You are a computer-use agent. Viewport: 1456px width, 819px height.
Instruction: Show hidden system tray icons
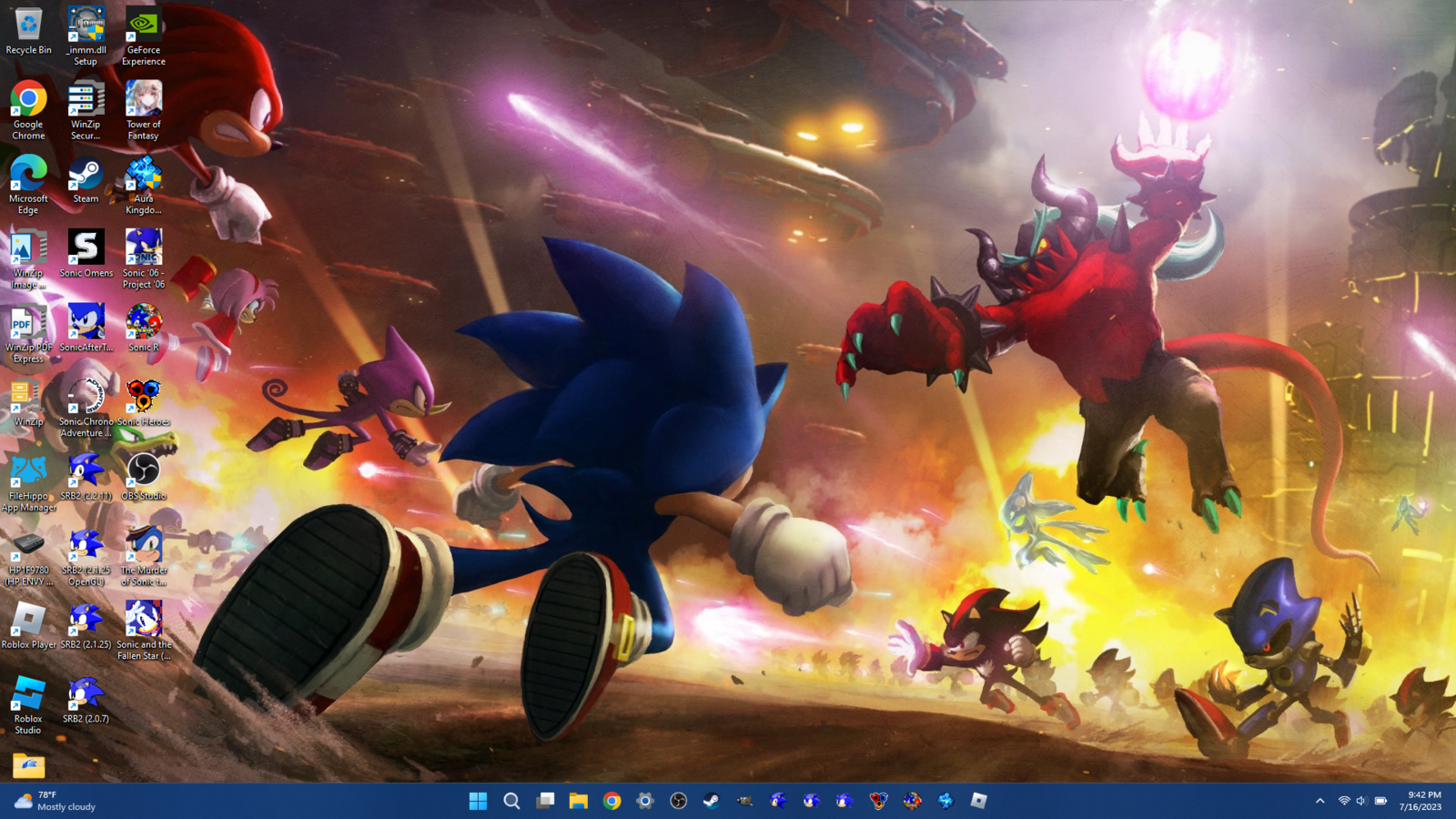tap(1319, 801)
